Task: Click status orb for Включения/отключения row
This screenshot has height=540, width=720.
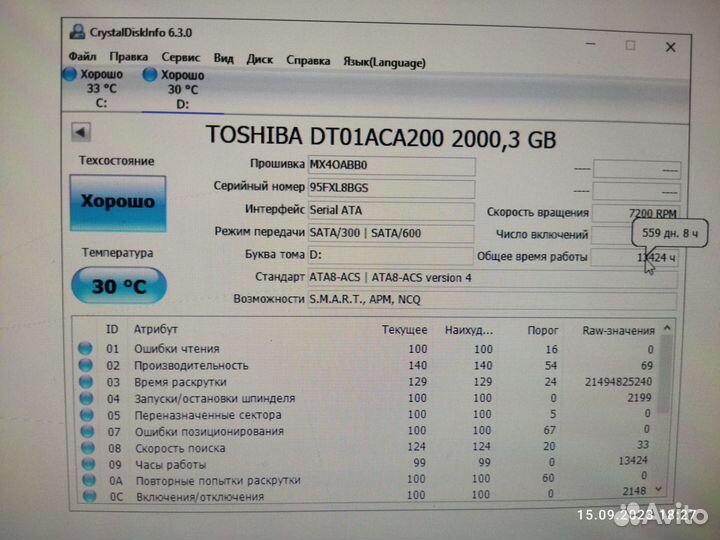Action: click(x=90, y=496)
